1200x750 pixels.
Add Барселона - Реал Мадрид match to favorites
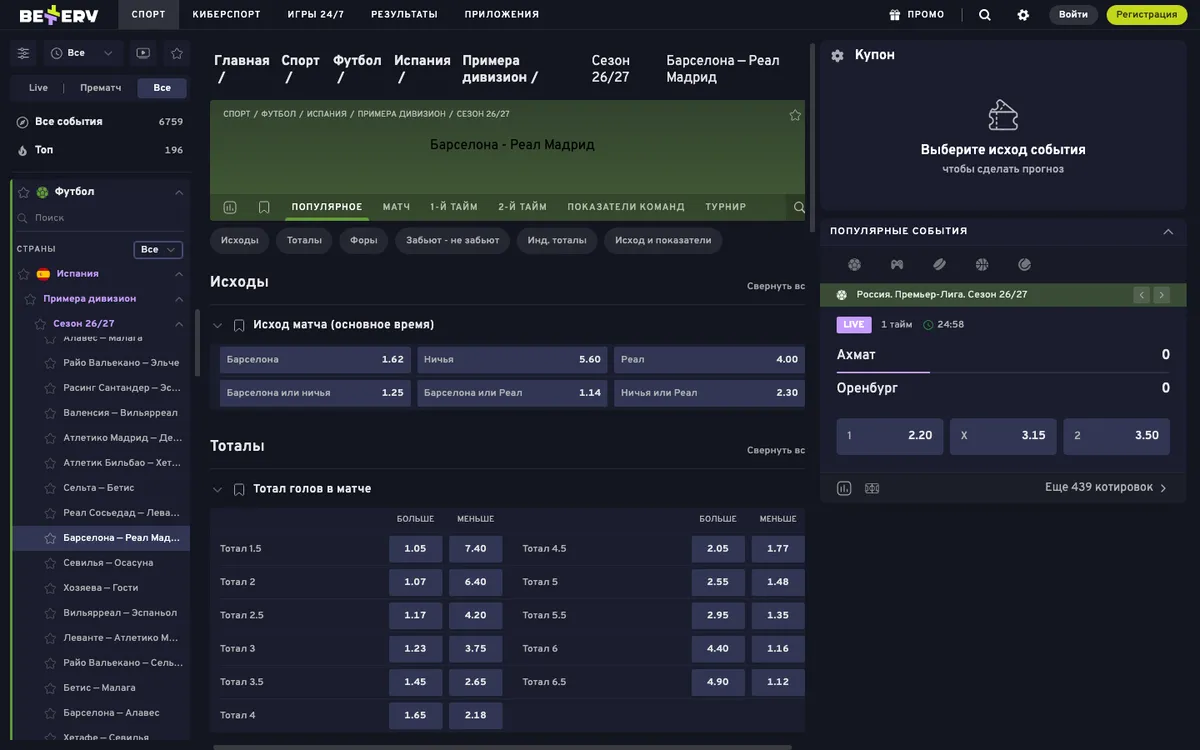[795, 115]
